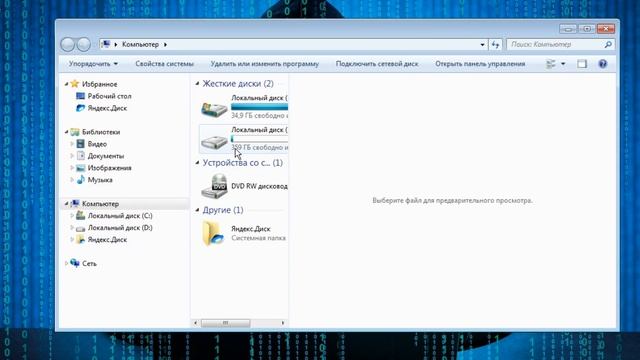Image resolution: width=640 pixels, height=360 pixels.
Task: Click the Desktop icon under Favorites
Action: 80,96
